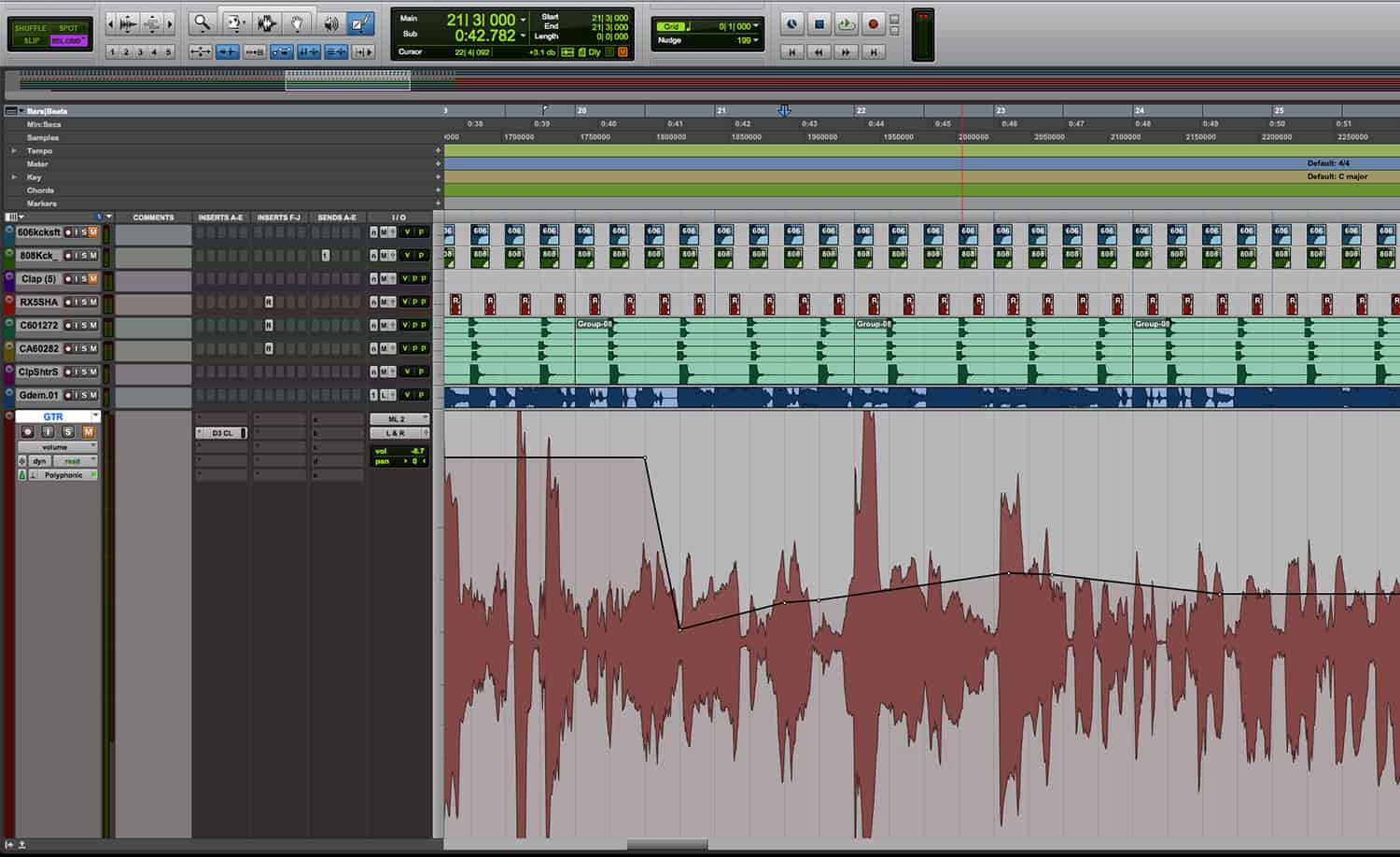Toggle Tab to Transients button
1400x857 pixels.
tap(227, 52)
